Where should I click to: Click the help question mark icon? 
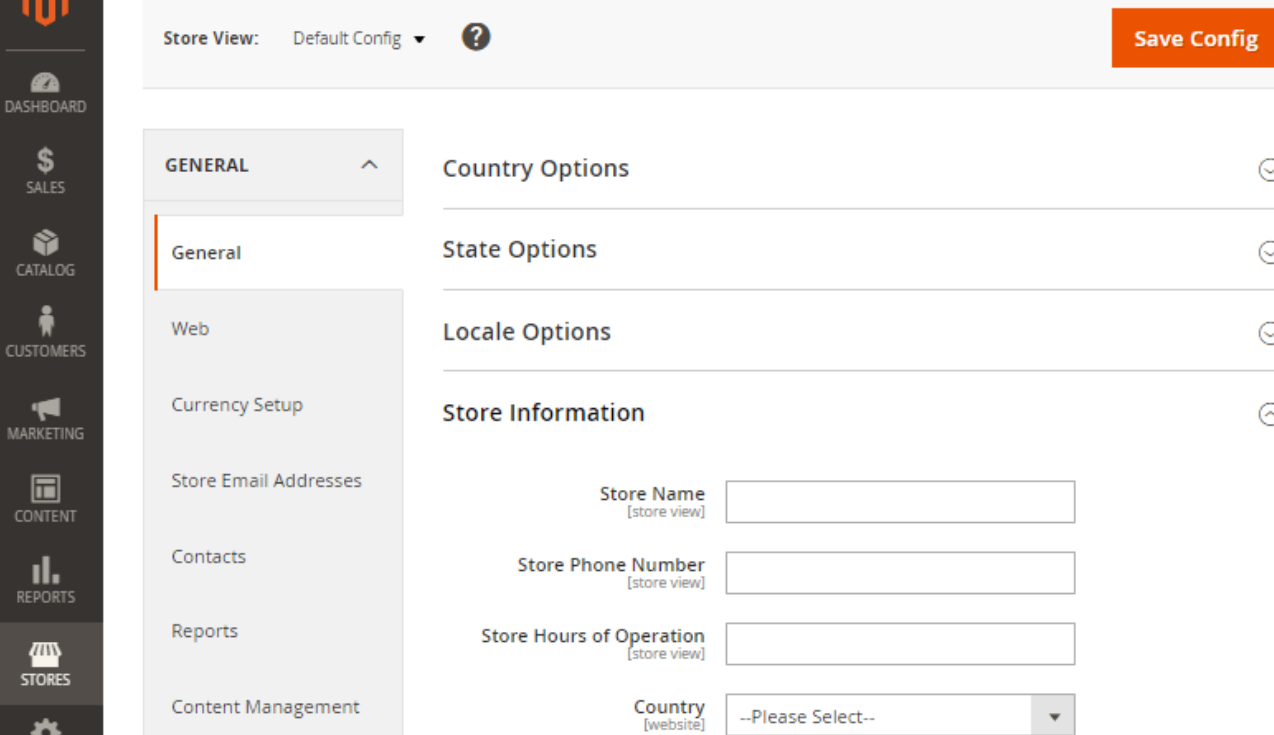pos(476,38)
